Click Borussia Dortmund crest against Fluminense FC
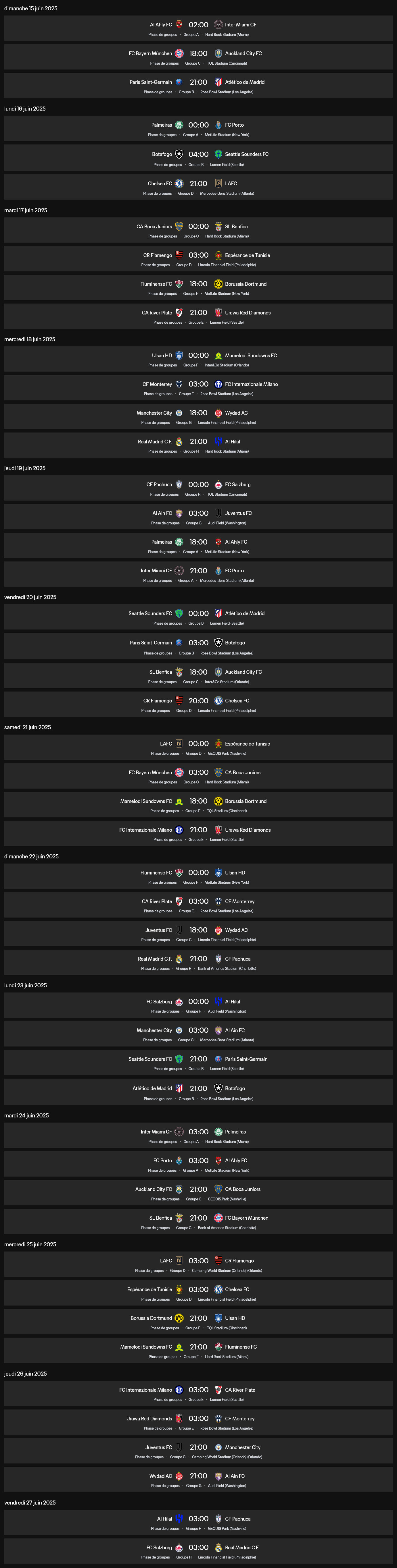The image size is (397, 1568). (218, 284)
